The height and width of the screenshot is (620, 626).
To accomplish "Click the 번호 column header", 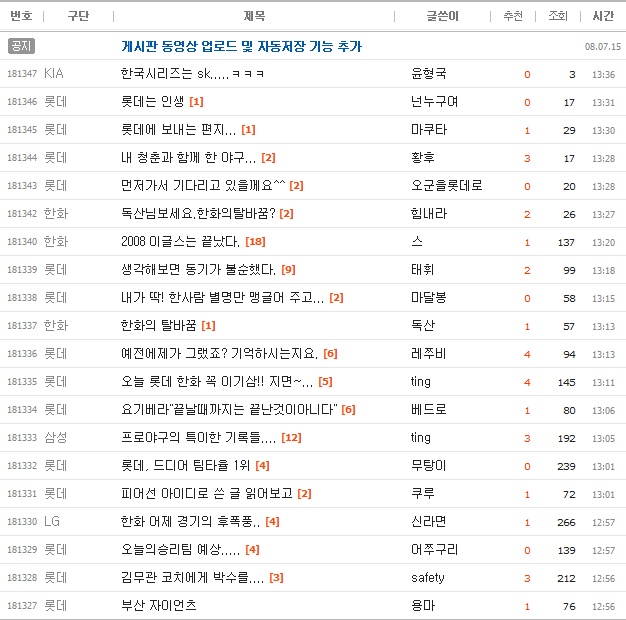I will [x=21, y=16].
